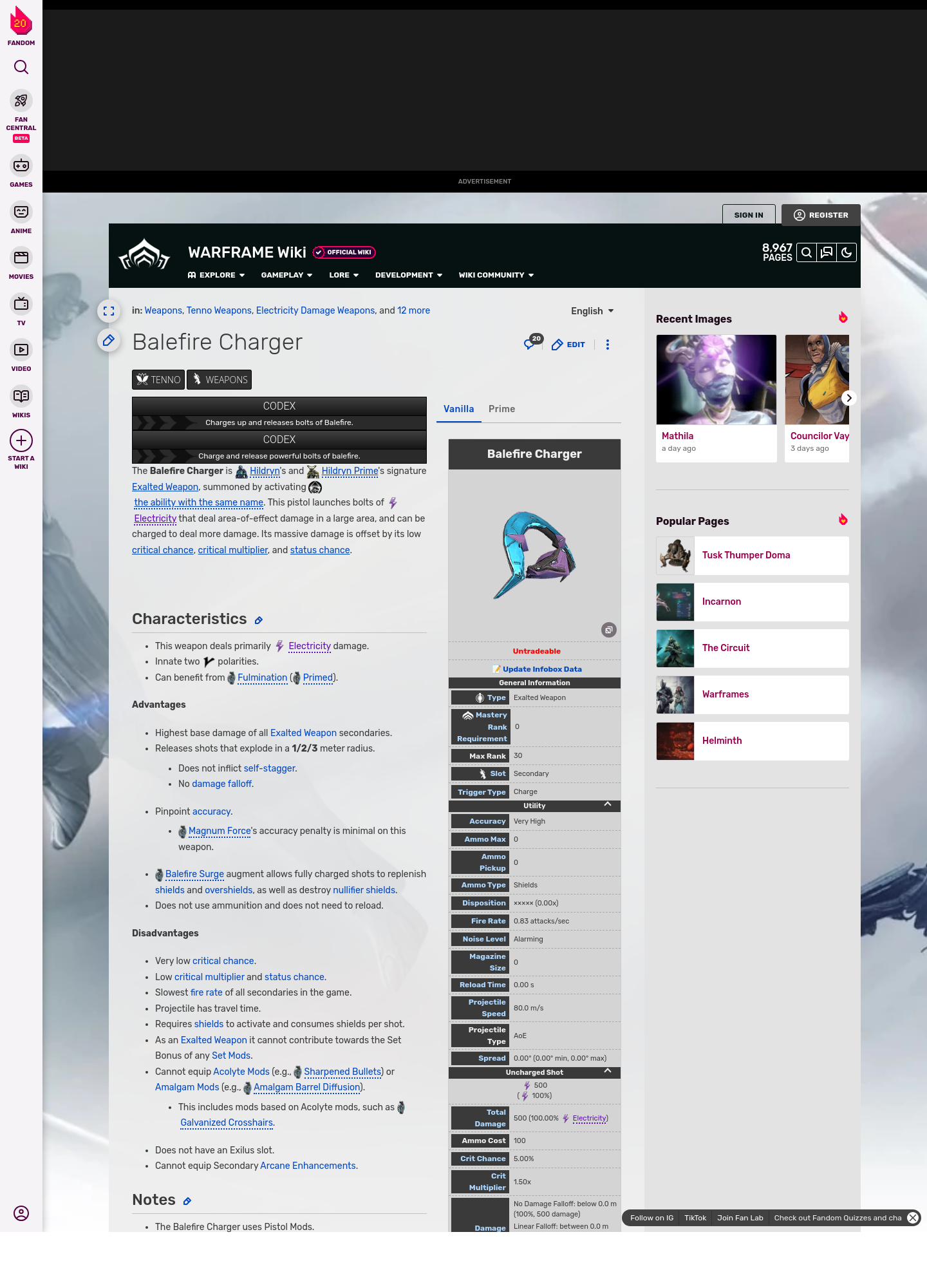Image resolution: width=927 pixels, height=1288 pixels.
Task: Click Follow on IG link
Action: click(651, 1218)
